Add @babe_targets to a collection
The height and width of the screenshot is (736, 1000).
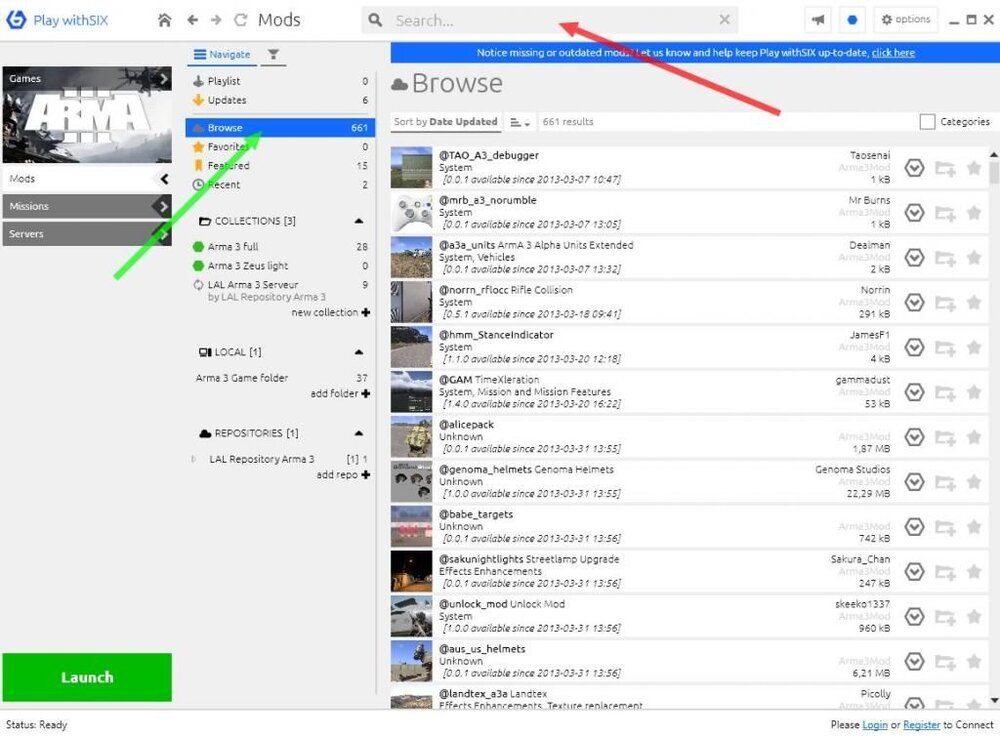tap(945, 527)
